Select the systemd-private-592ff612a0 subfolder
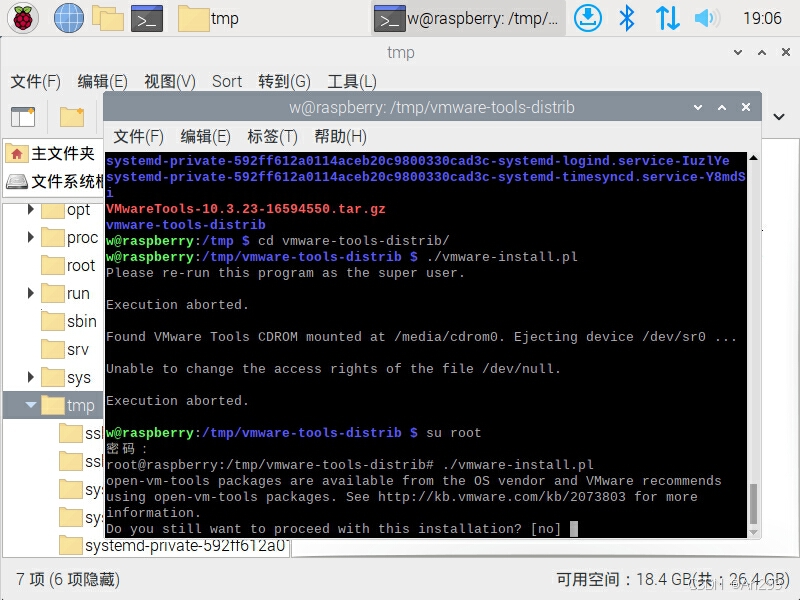The height and width of the screenshot is (600, 800). click(173, 545)
